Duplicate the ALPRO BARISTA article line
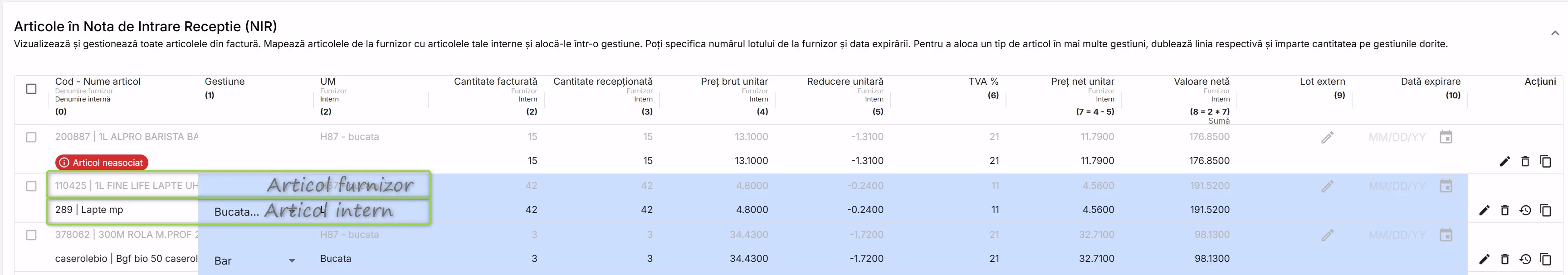1568x275 pixels. (x=1545, y=161)
